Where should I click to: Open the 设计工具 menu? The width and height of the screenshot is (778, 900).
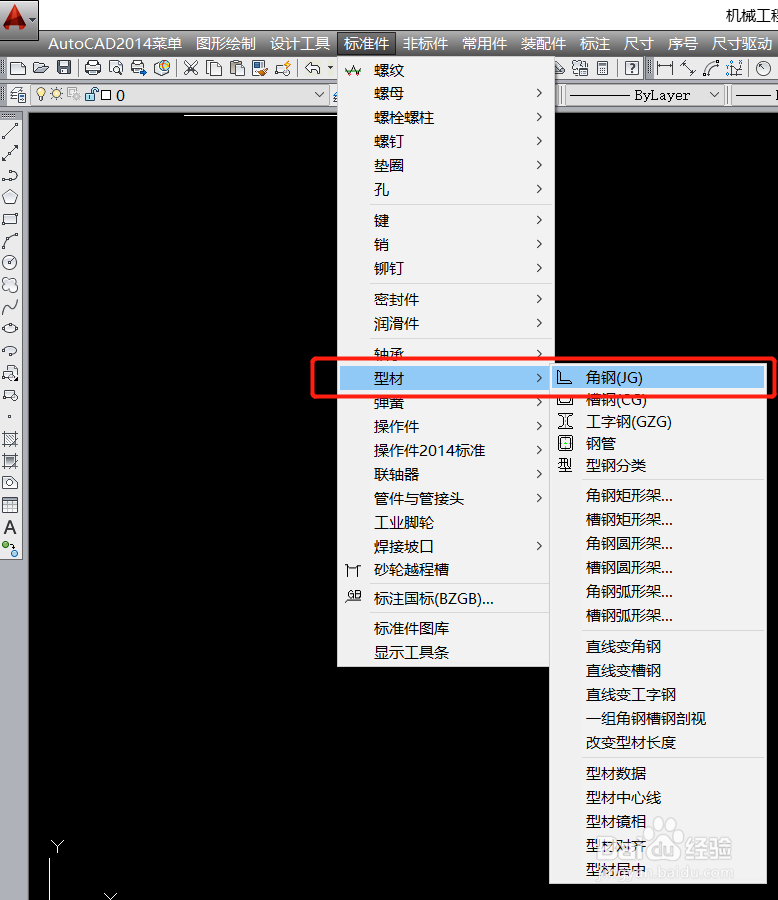(300, 44)
